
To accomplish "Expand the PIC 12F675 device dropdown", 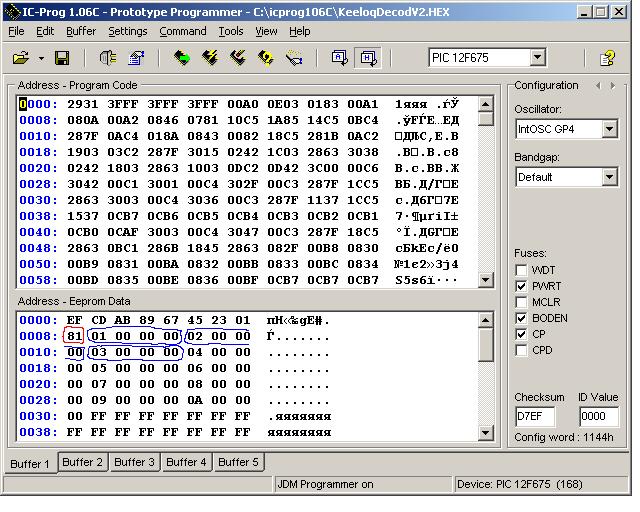I will (x=537, y=58).
